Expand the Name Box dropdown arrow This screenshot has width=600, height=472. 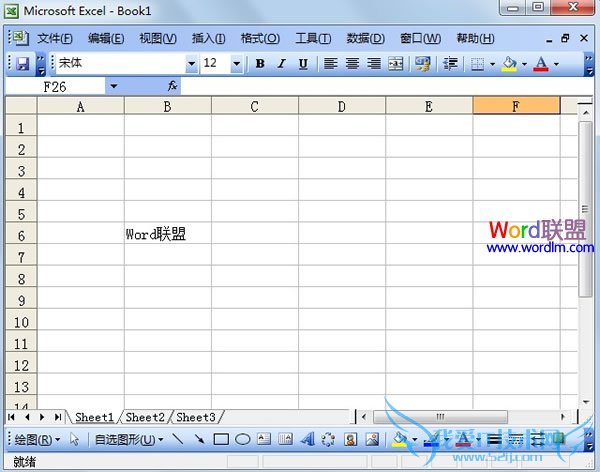[x=114, y=86]
